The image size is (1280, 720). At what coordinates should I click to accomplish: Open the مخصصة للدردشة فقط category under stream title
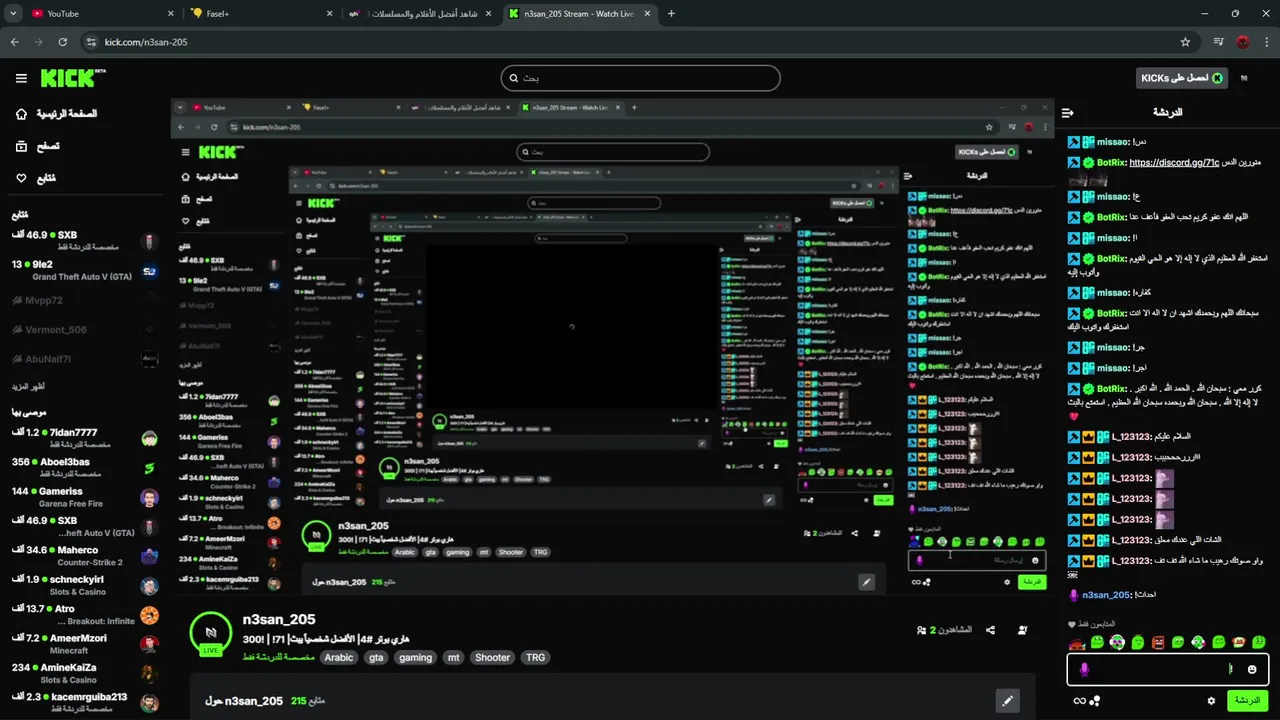pos(278,658)
